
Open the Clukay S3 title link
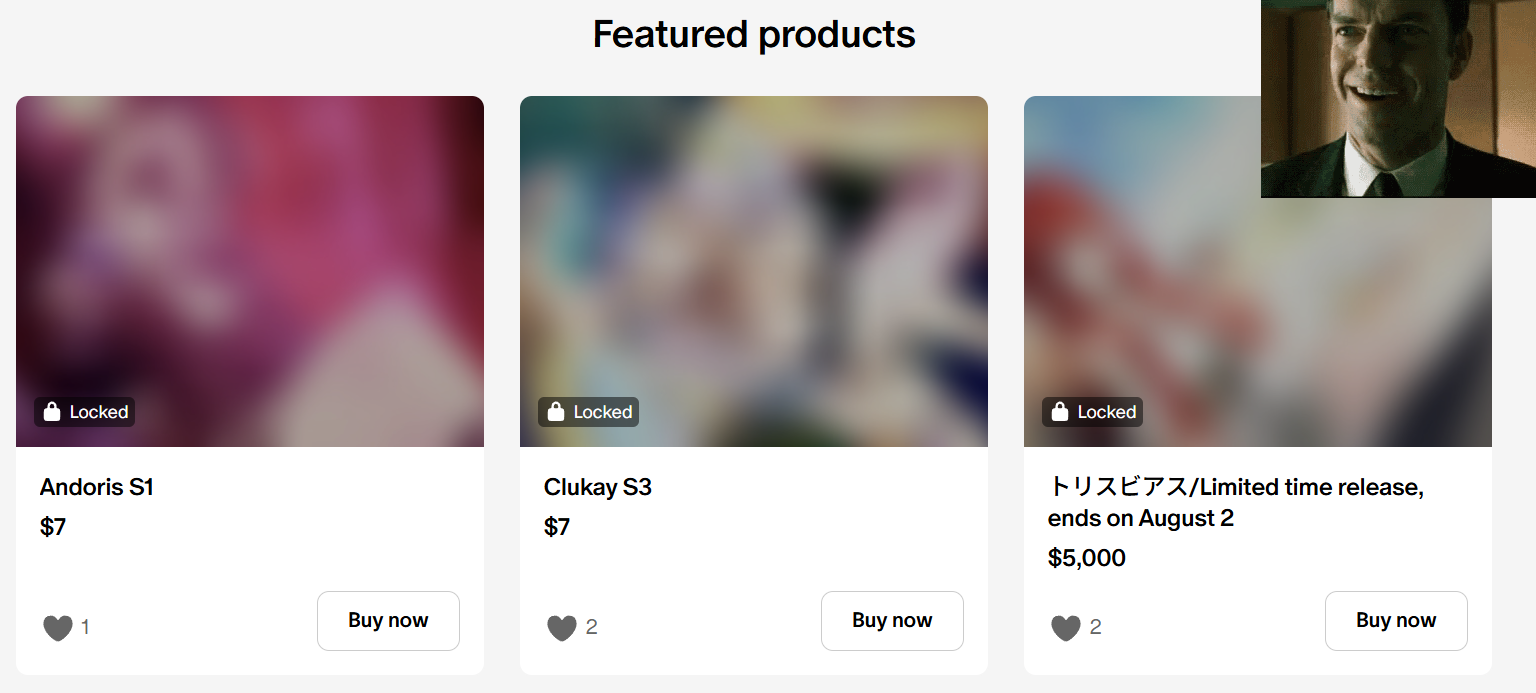pos(598,488)
